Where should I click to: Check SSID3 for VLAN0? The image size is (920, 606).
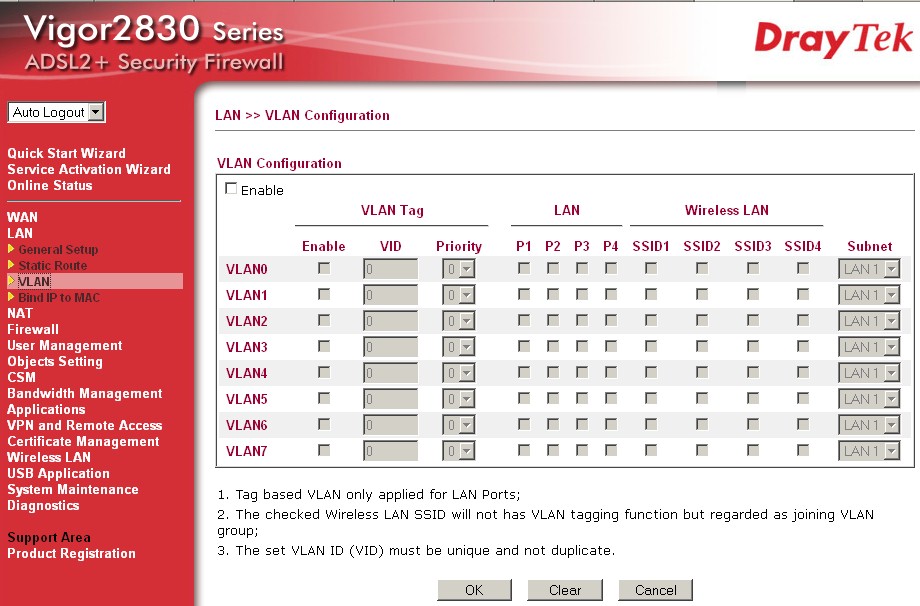[x=753, y=268]
